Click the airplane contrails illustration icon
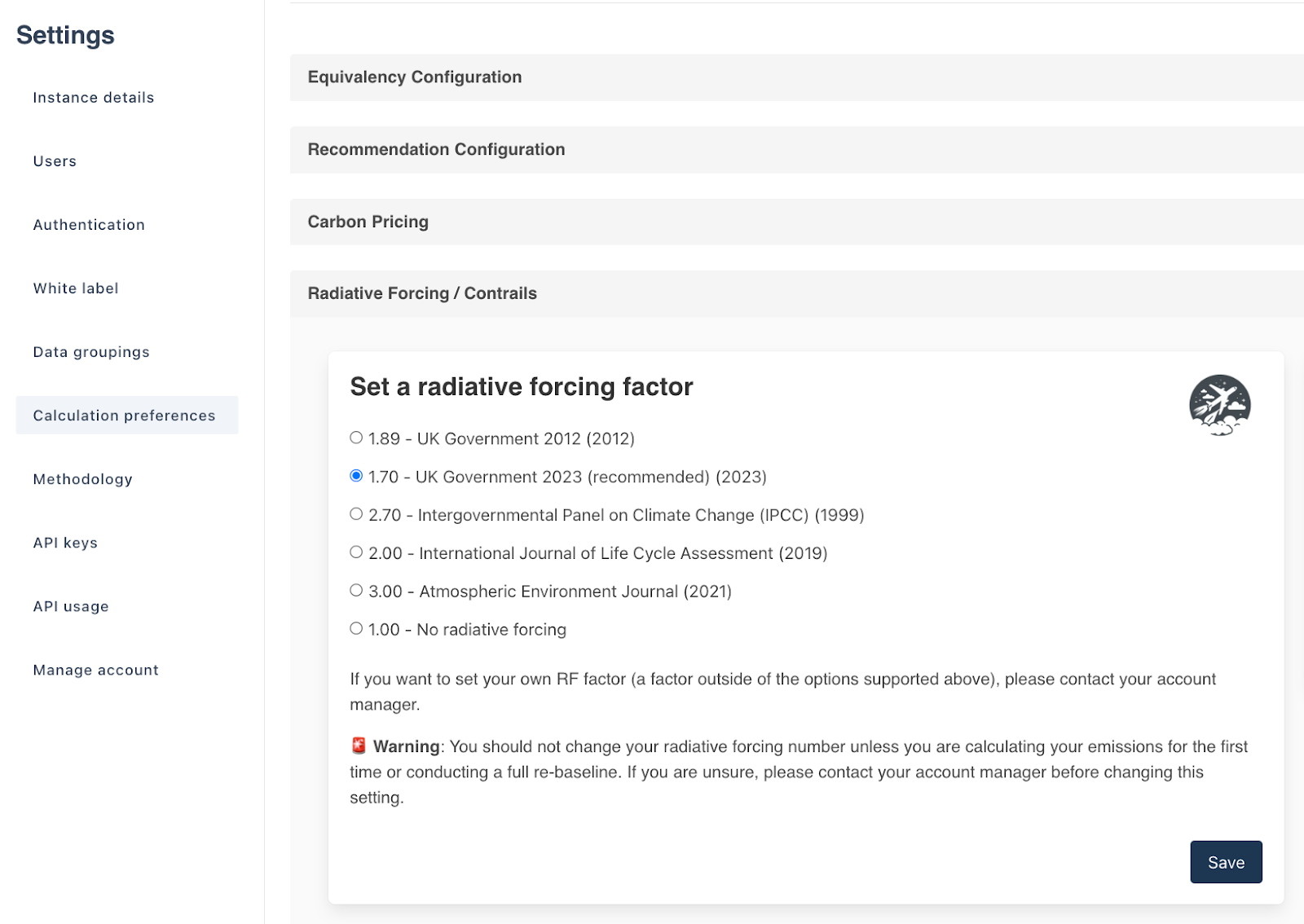1304x924 pixels. click(x=1219, y=405)
